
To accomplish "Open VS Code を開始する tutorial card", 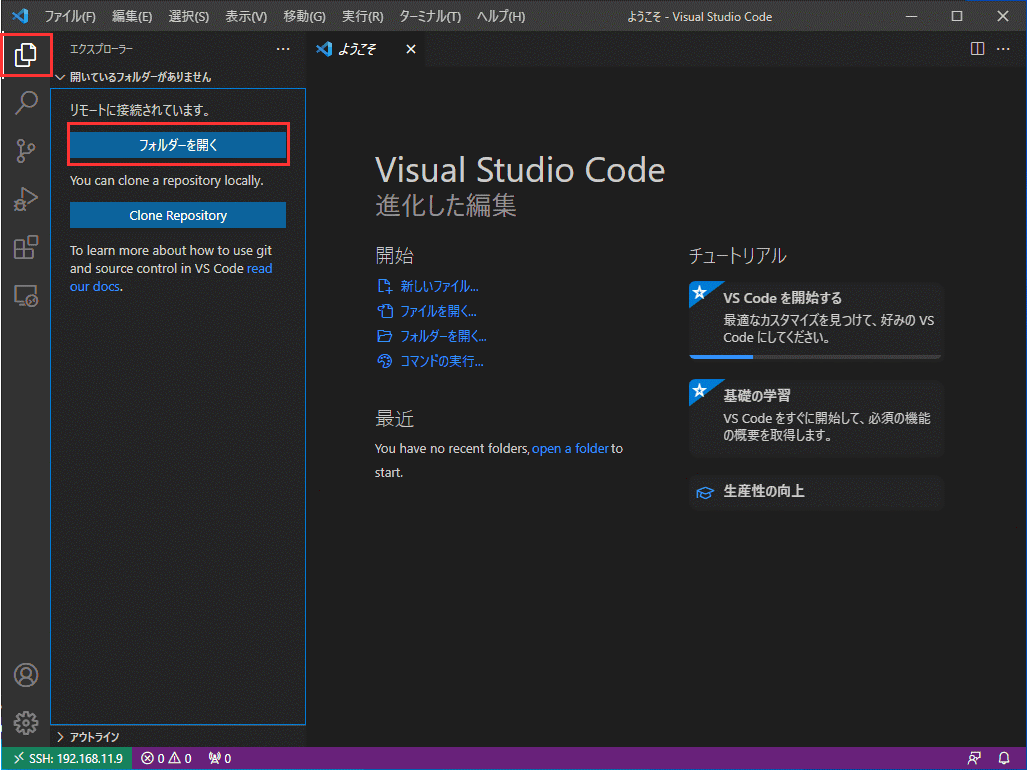I will (x=816, y=319).
